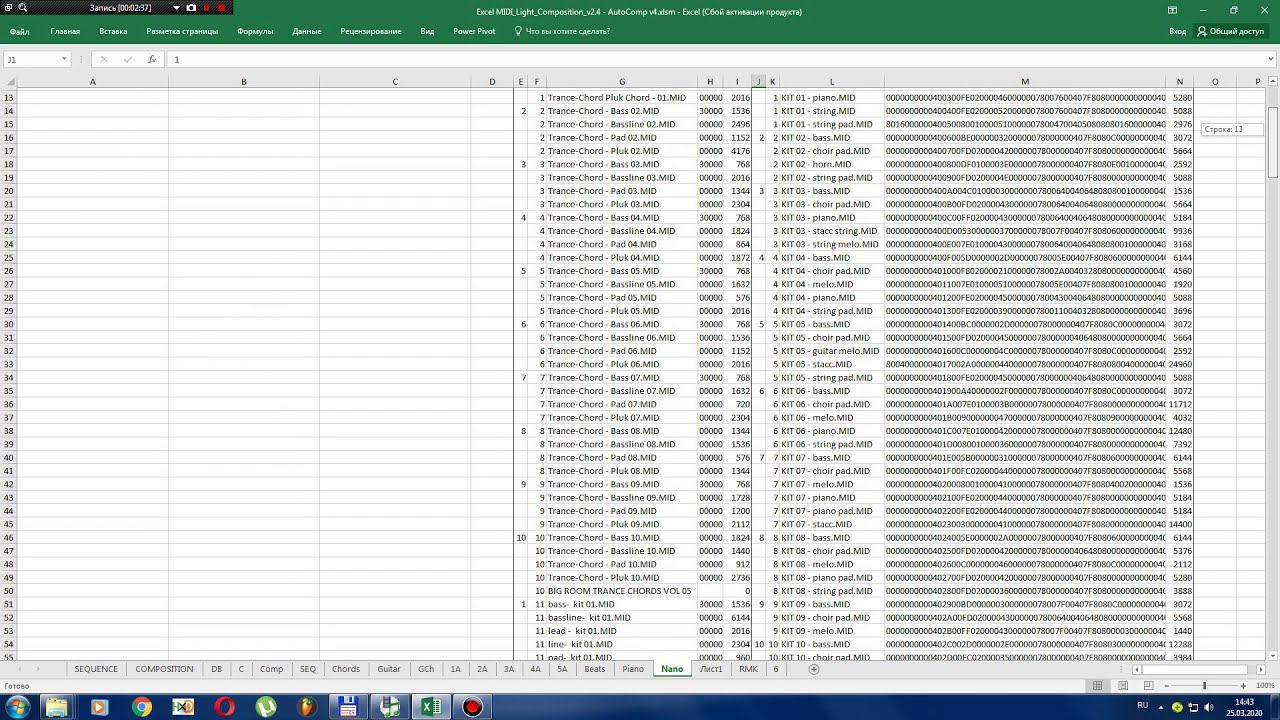The image size is (1280, 720).
Task: Click the cancel X icon in formula bar
Action: pyautogui.click(x=103, y=59)
